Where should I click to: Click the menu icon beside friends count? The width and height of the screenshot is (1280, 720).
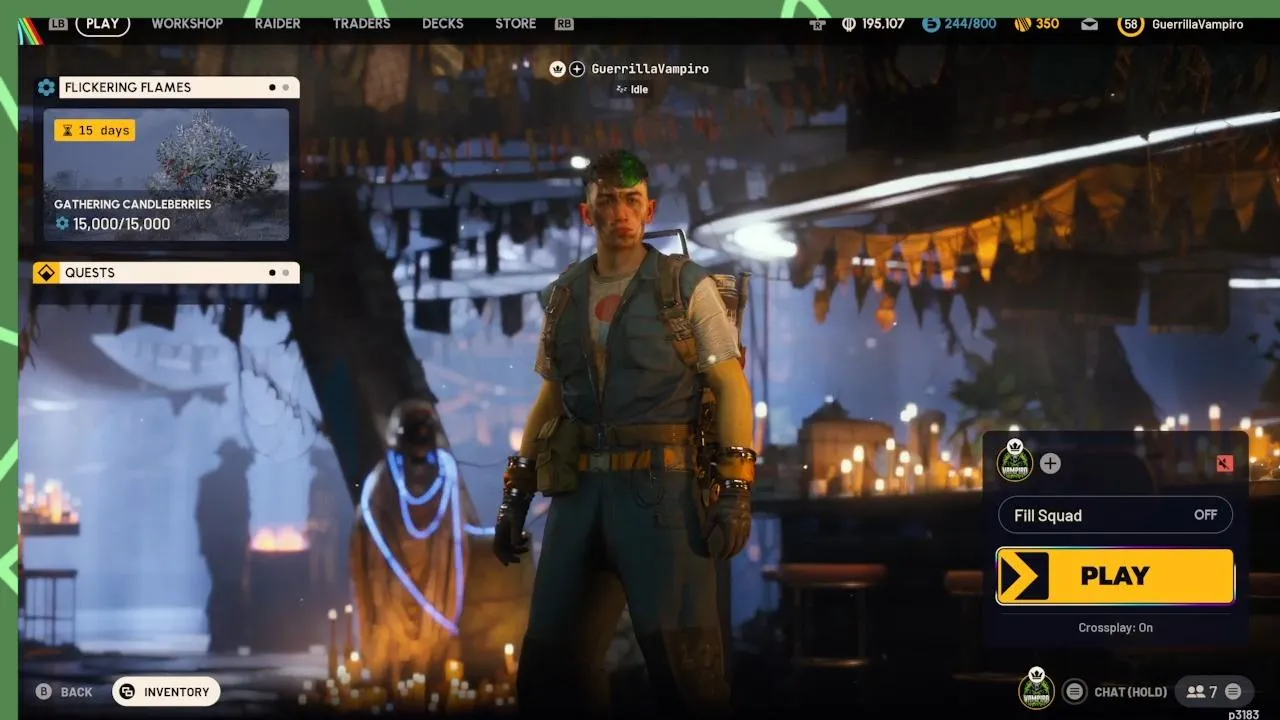point(1233,691)
